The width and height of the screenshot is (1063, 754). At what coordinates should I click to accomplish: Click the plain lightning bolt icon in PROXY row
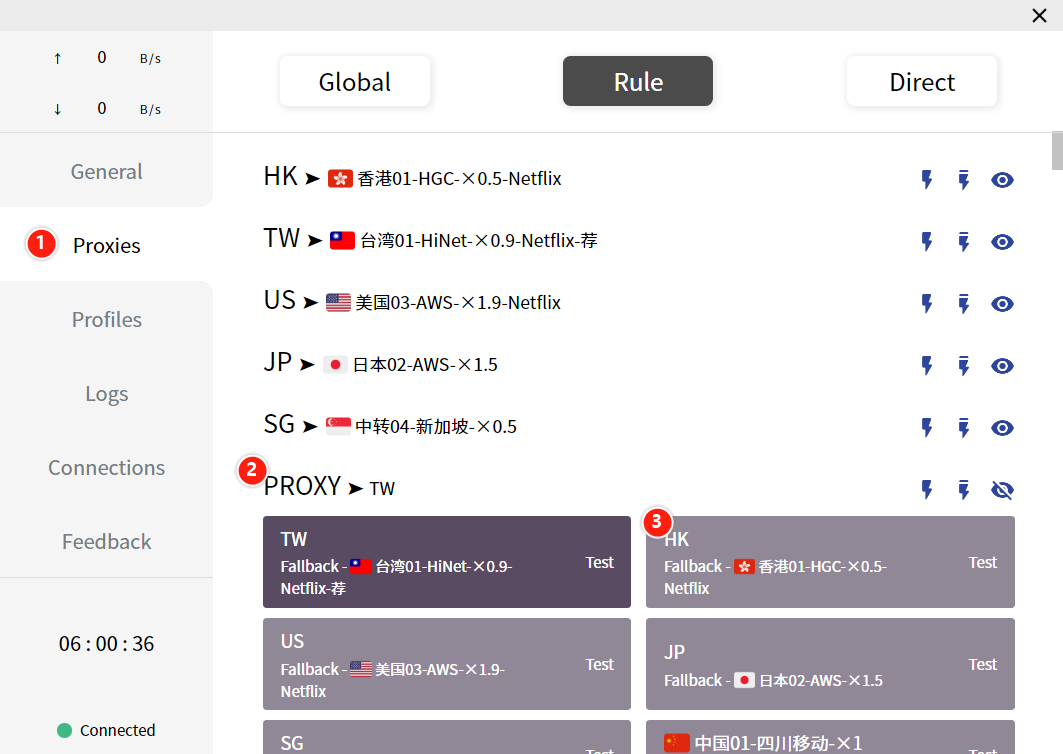(x=927, y=490)
